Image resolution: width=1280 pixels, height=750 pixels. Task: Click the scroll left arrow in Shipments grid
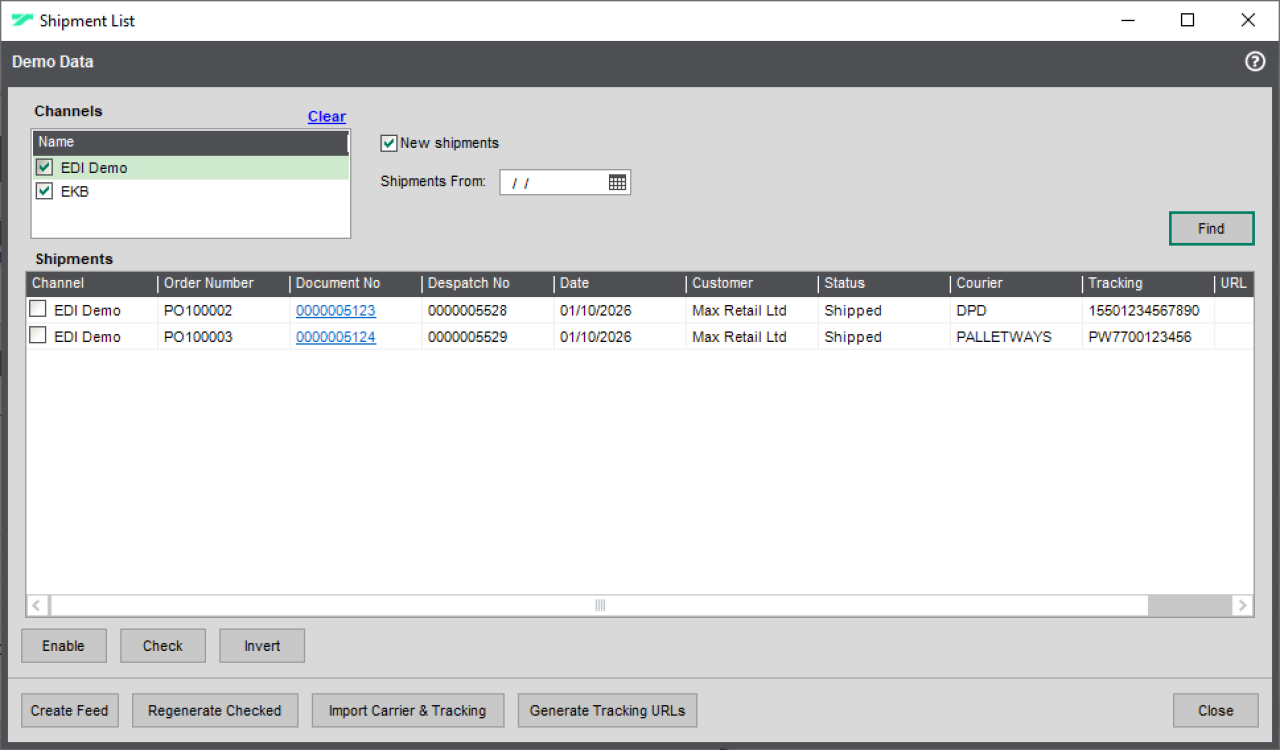(x=38, y=605)
